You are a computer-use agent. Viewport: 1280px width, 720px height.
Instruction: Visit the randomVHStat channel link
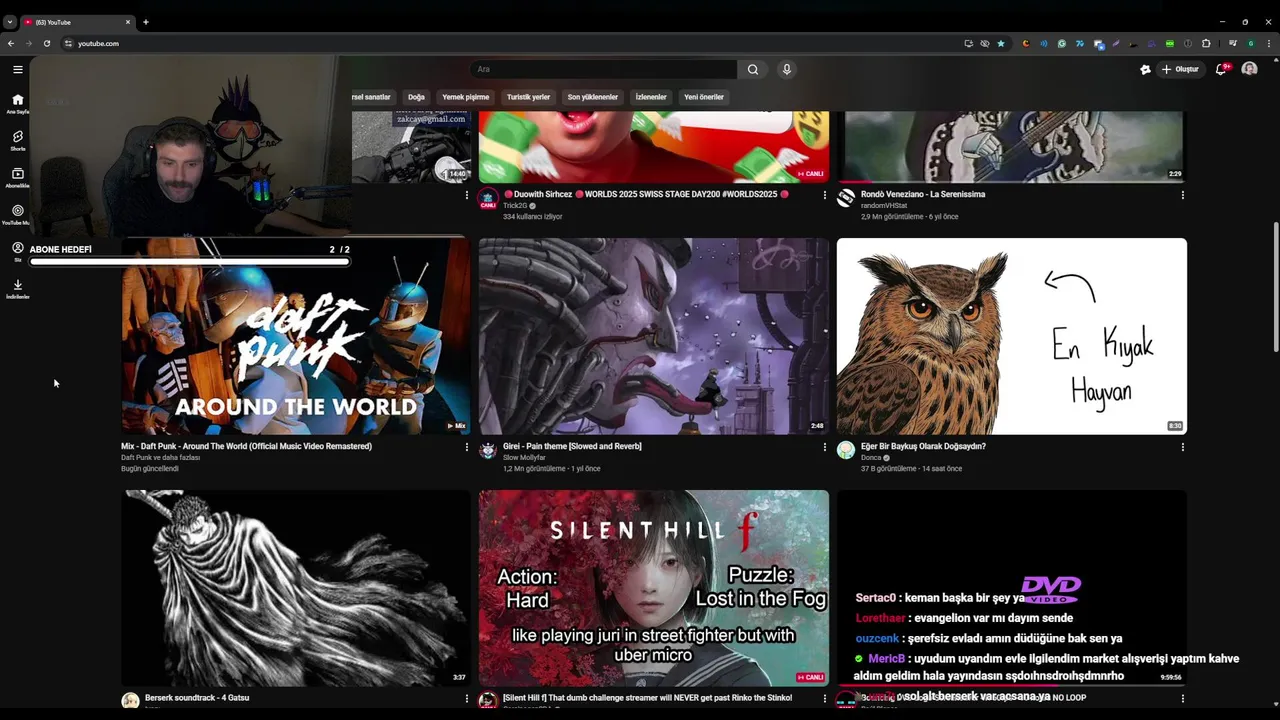click(x=884, y=206)
